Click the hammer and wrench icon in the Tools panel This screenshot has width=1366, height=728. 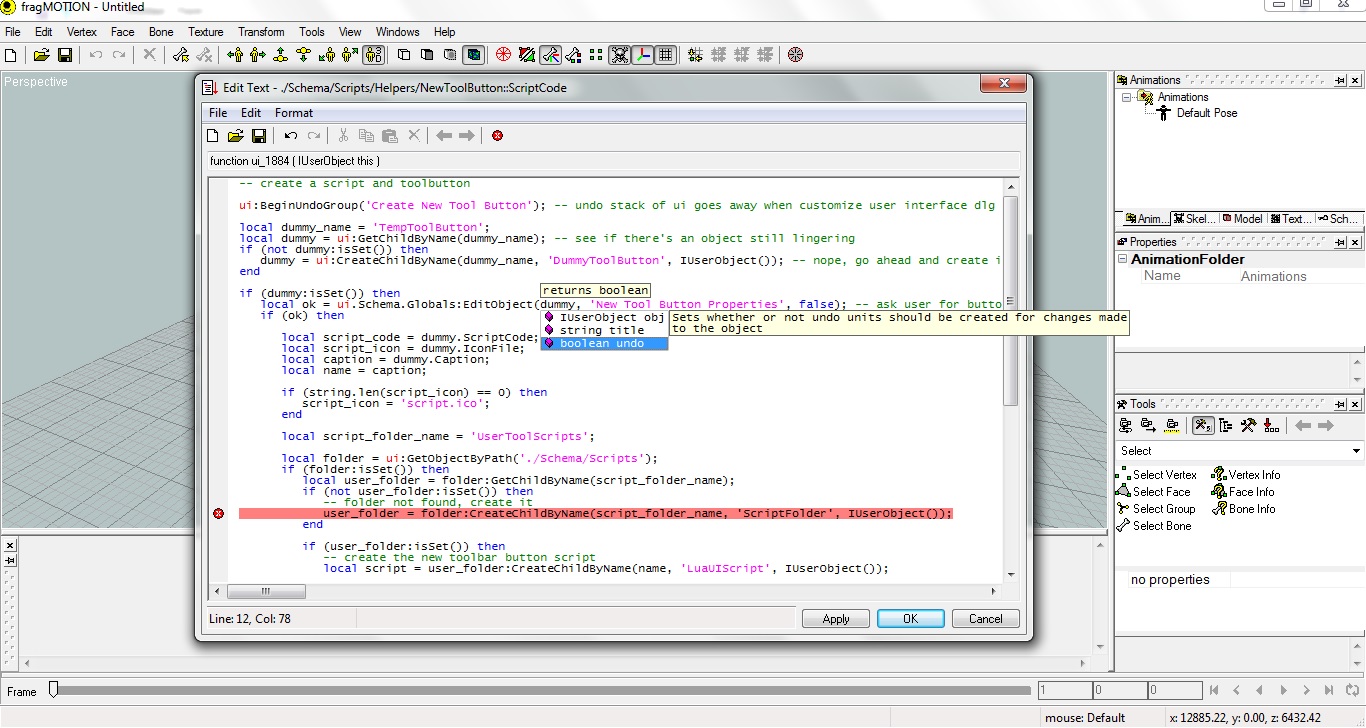pos(1248,426)
